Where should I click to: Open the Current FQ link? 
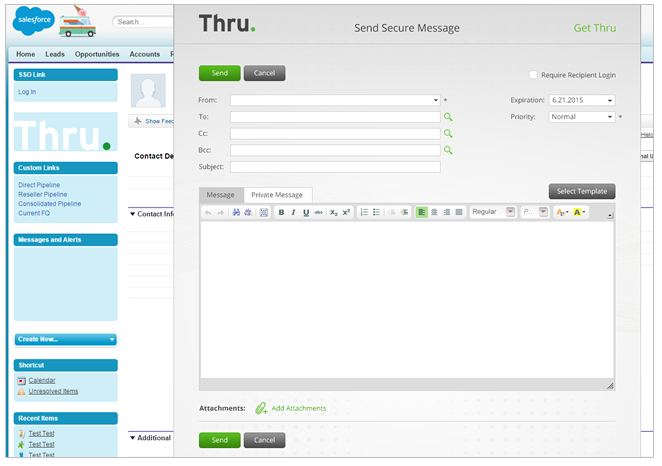coord(34,214)
